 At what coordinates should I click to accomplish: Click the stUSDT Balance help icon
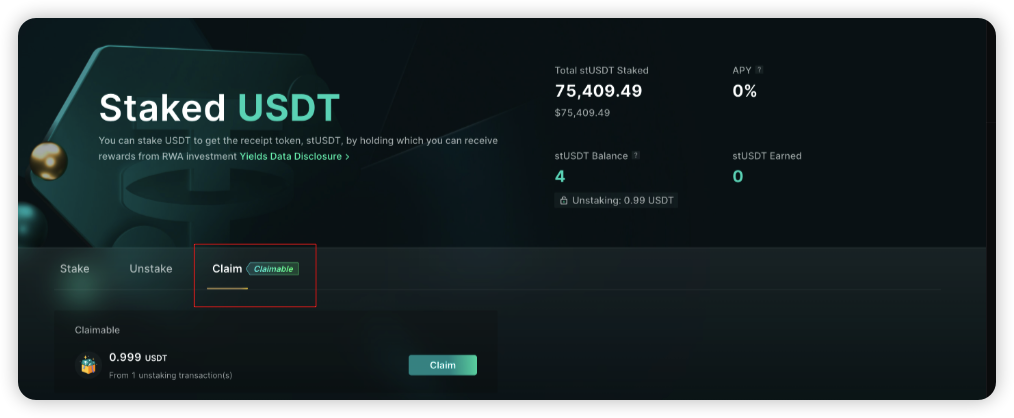click(x=636, y=155)
